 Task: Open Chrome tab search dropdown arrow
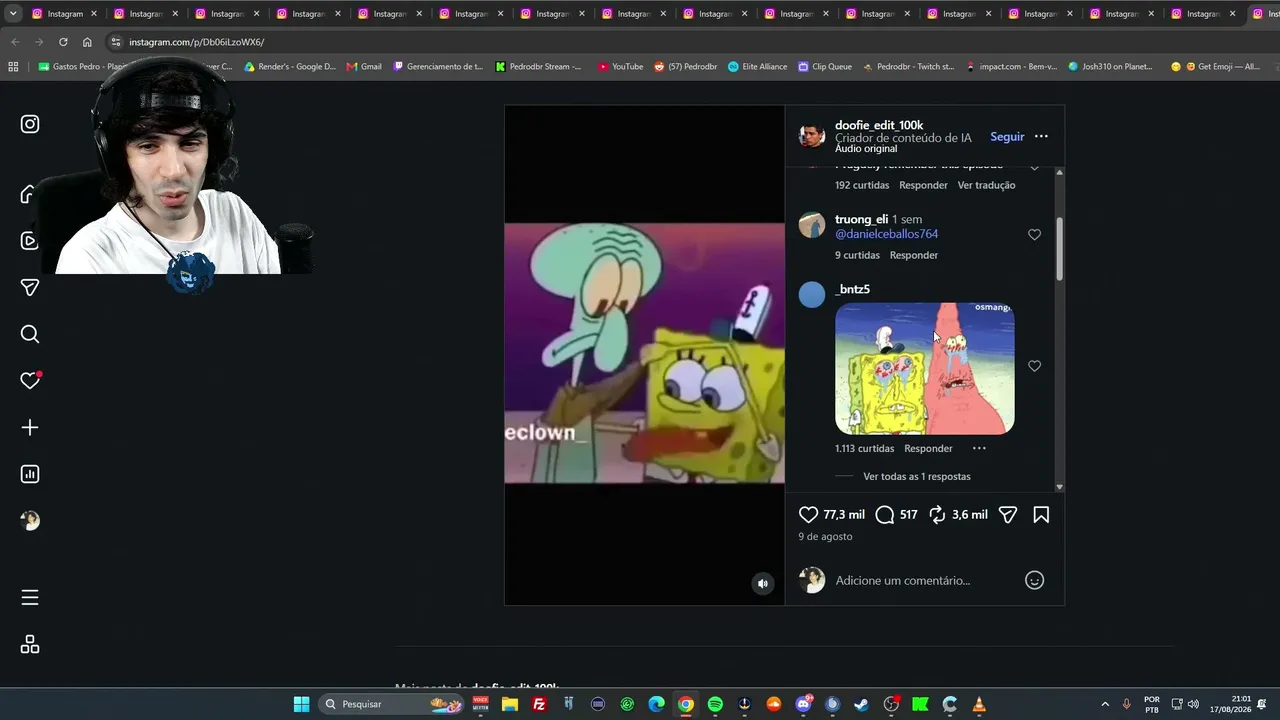[x=13, y=14]
